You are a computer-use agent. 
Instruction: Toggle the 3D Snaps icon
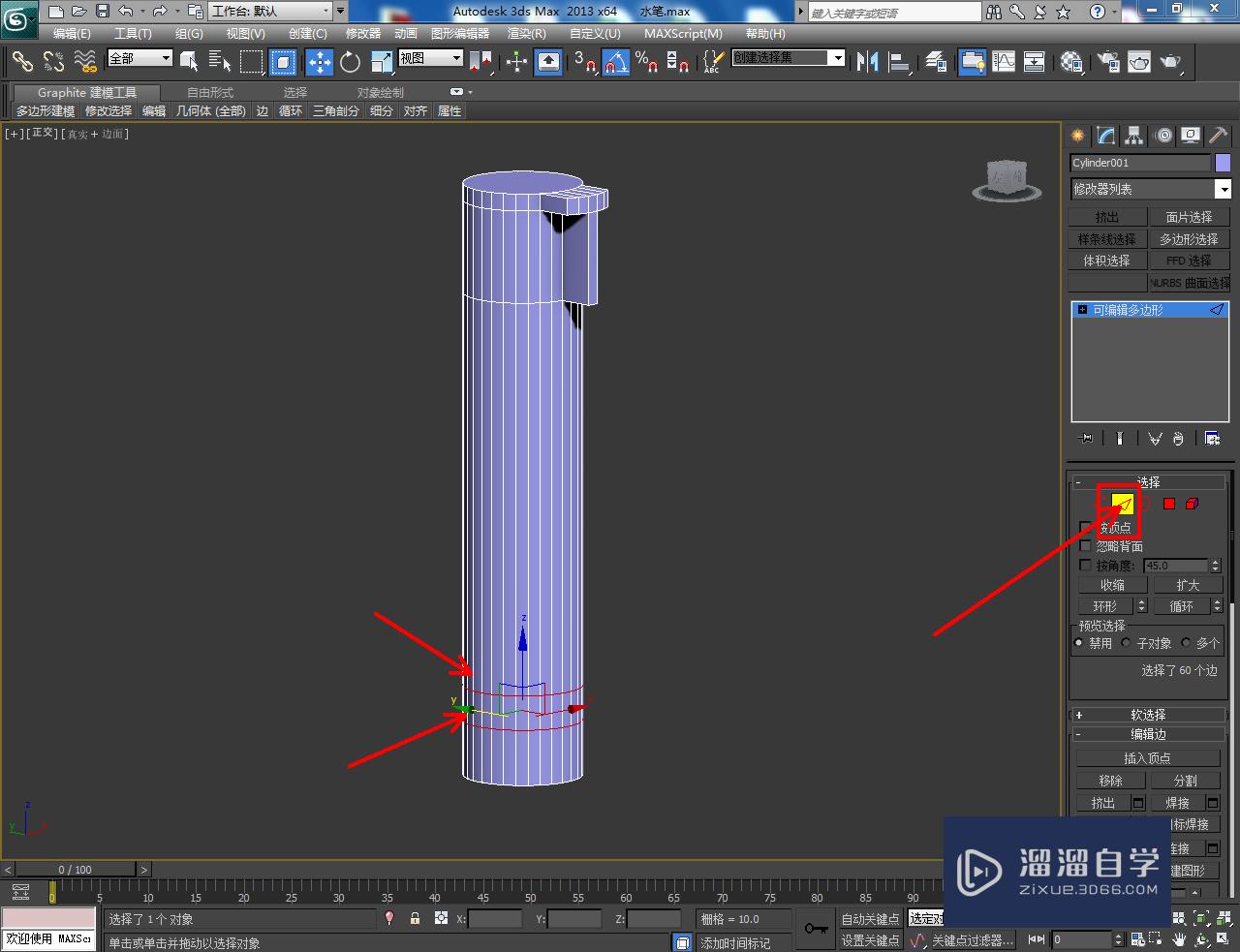pos(585,62)
